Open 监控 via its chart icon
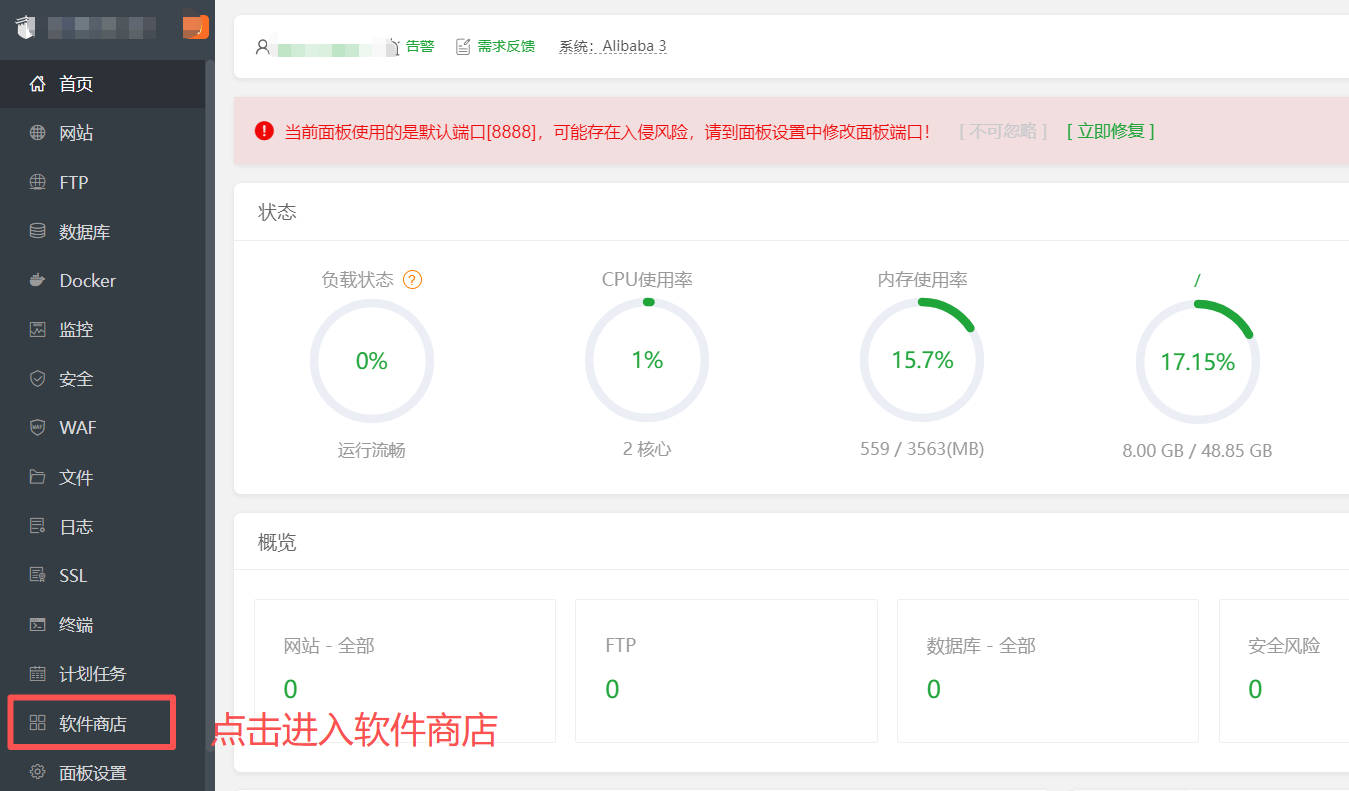1349x791 pixels. [x=38, y=329]
